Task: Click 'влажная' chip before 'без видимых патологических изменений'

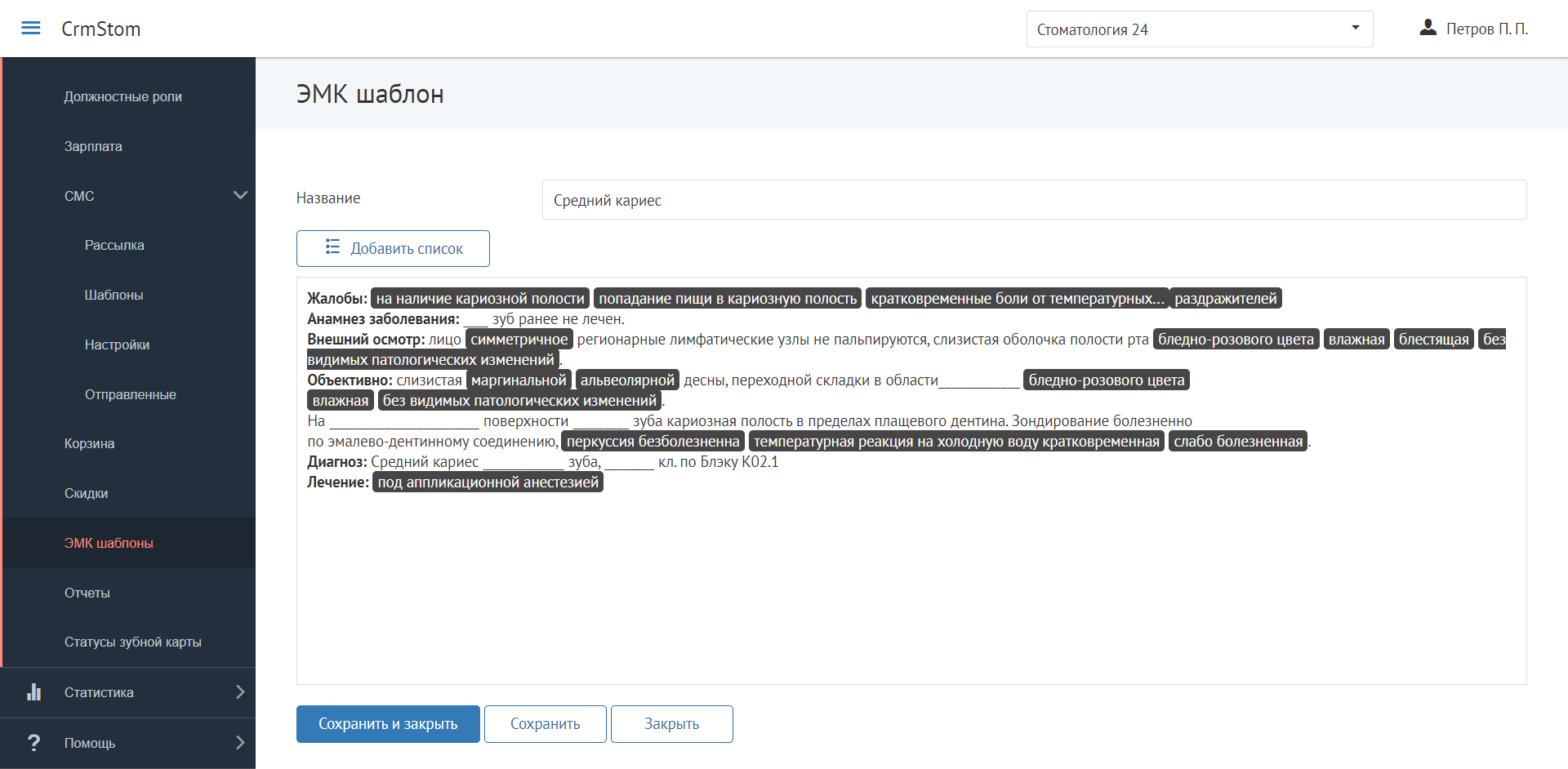Action: (341, 401)
